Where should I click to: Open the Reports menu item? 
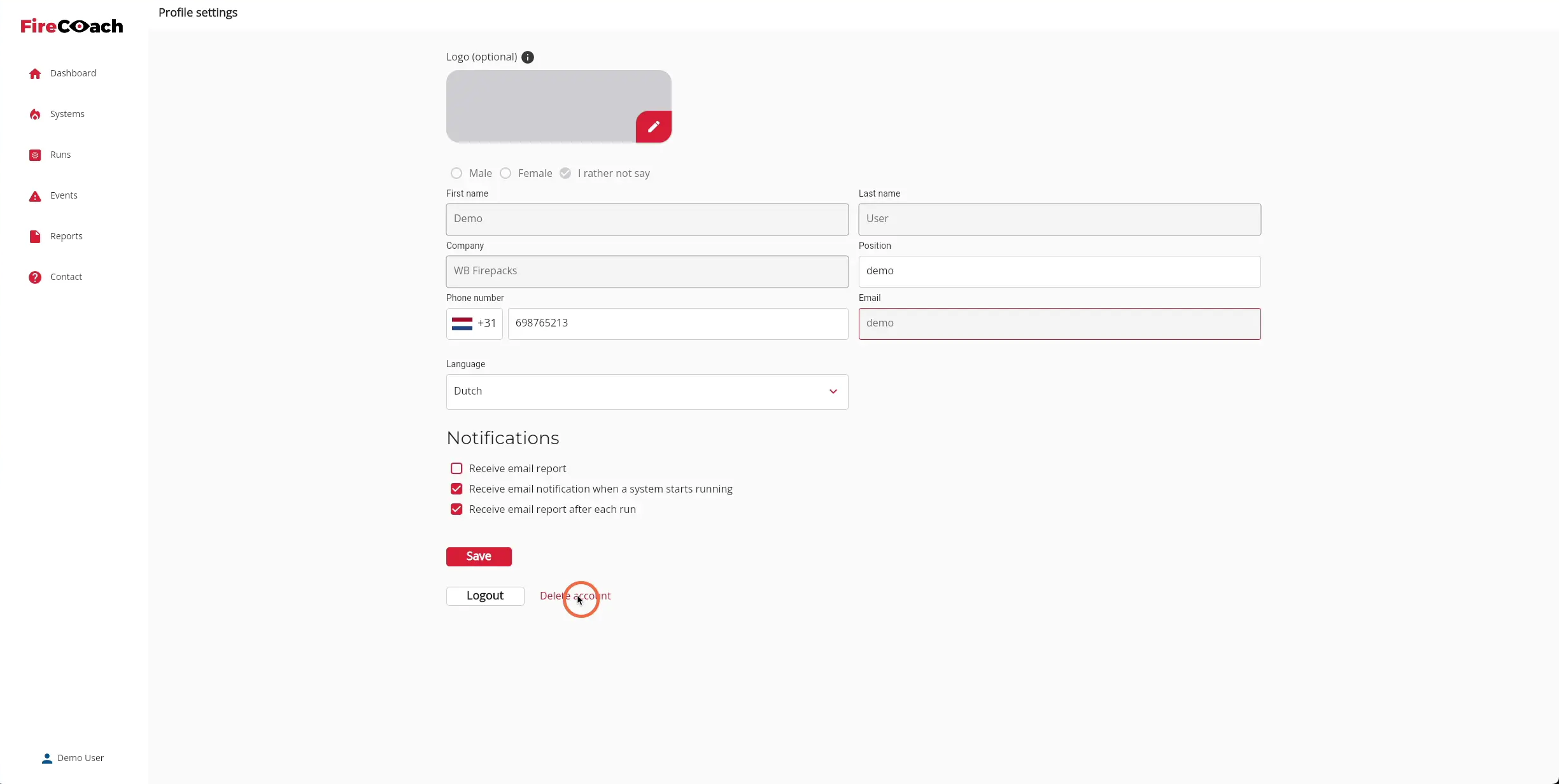(66, 236)
